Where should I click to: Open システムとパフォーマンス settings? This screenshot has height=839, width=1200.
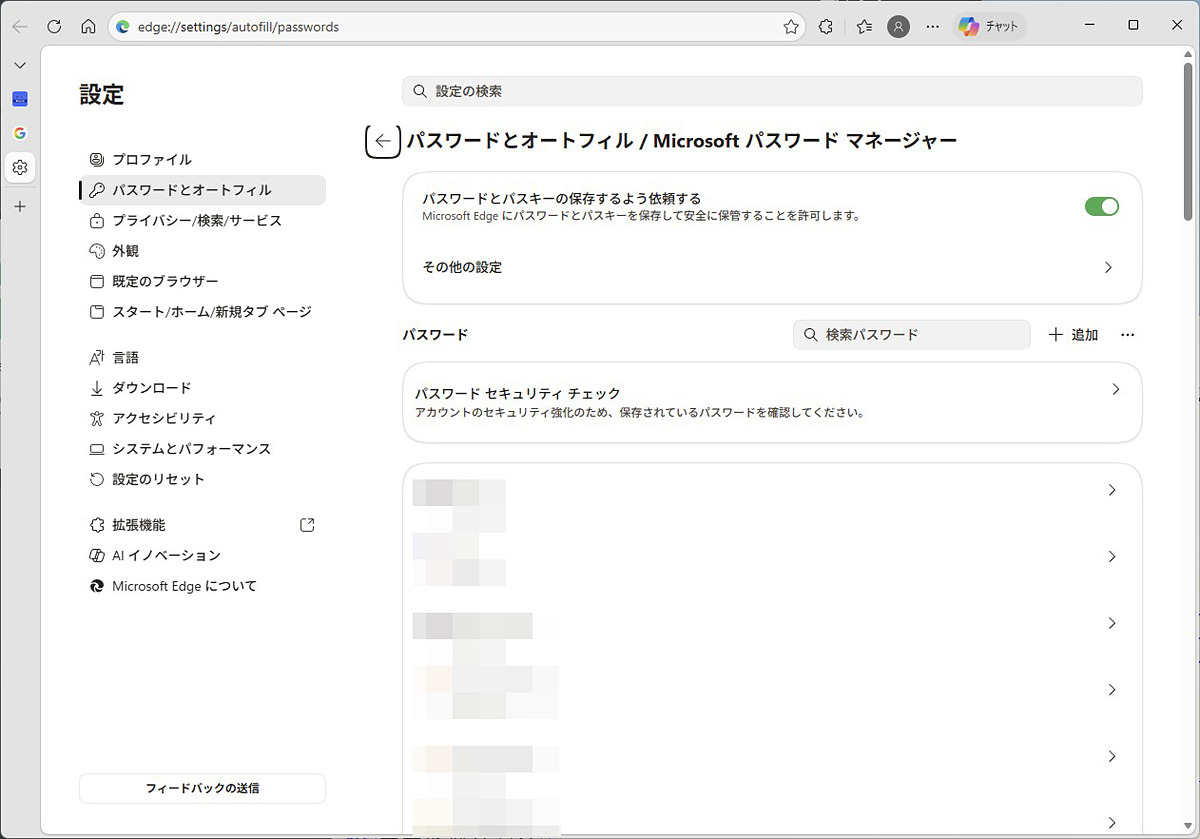click(x=202, y=449)
